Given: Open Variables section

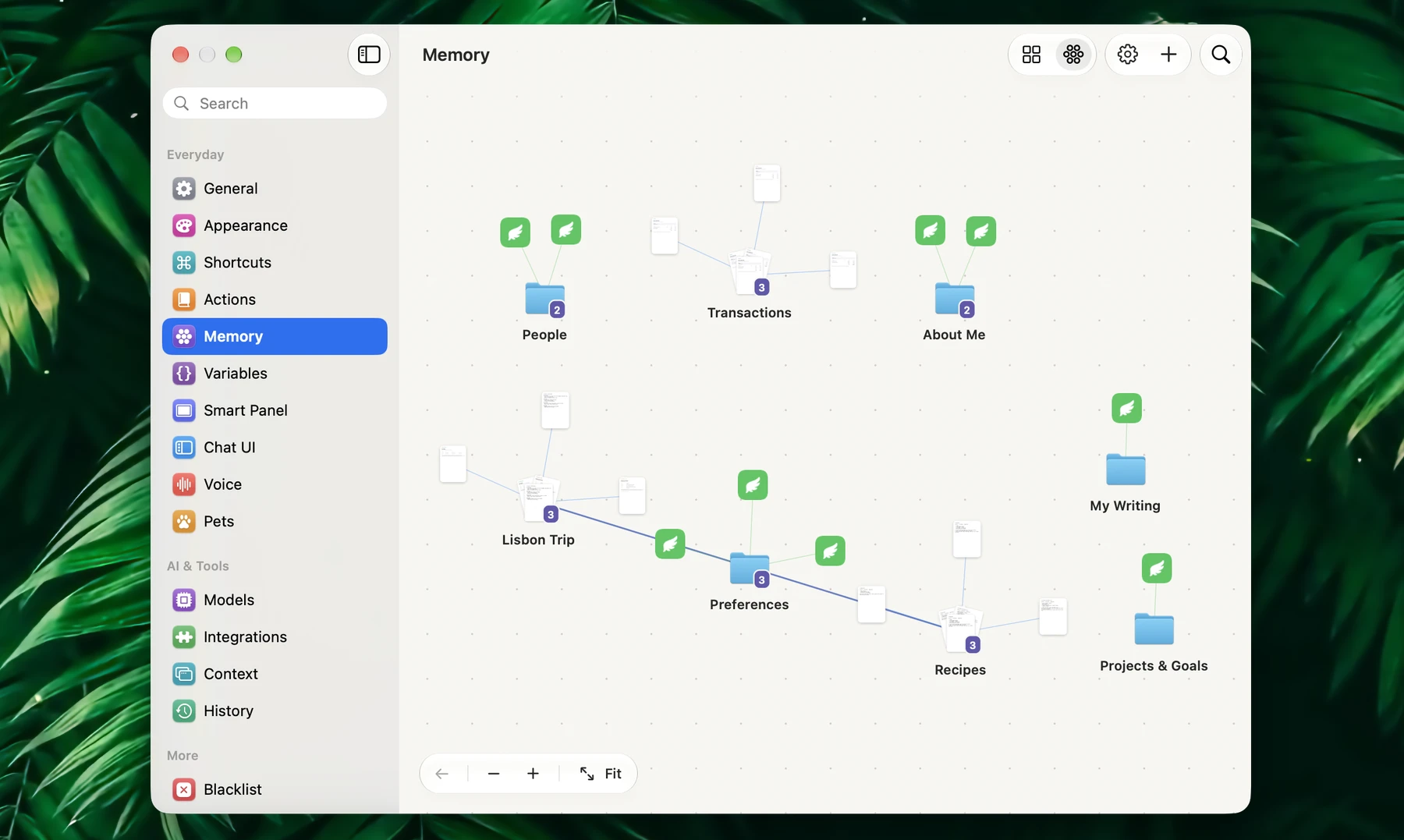Looking at the screenshot, I should pos(275,374).
